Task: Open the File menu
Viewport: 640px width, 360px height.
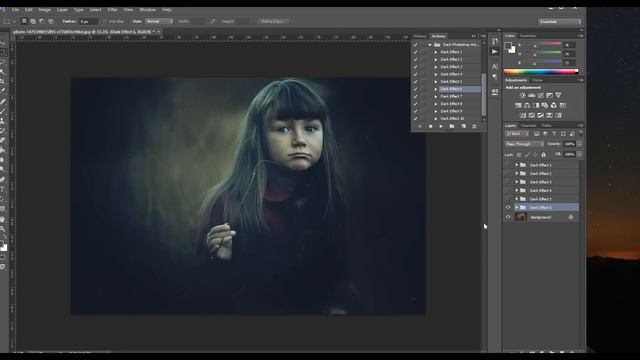Action: (15, 9)
